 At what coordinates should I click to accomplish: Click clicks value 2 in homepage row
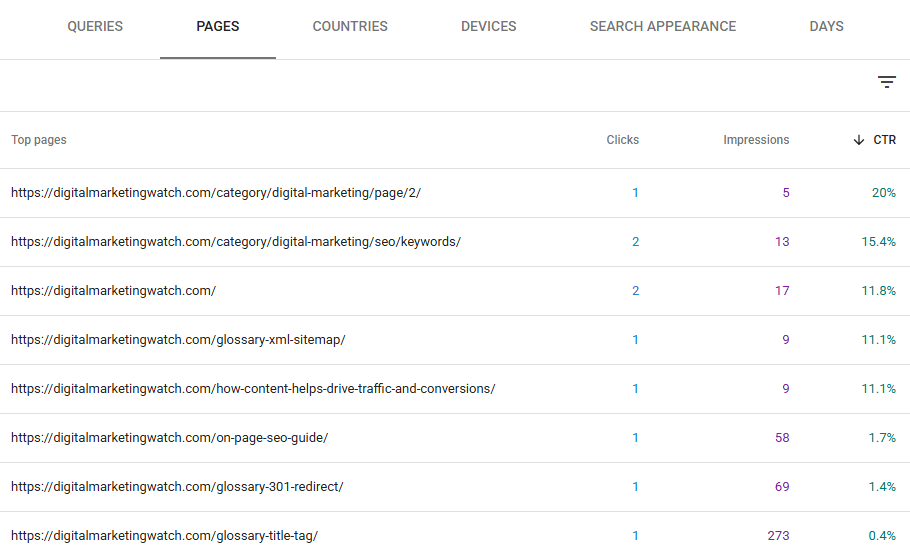635,291
